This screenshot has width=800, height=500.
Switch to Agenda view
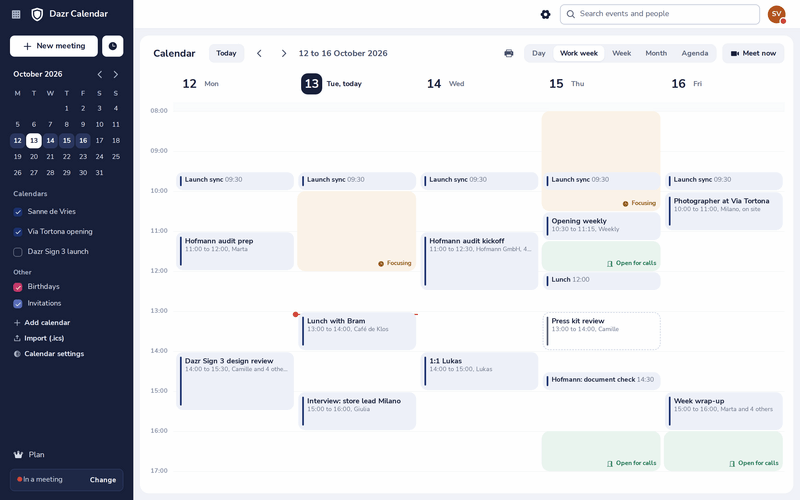(694, 54)
